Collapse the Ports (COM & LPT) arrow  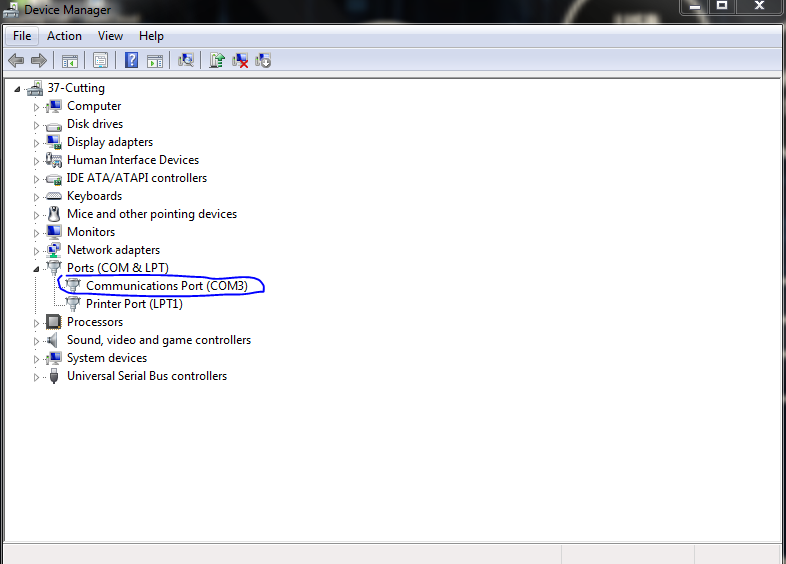pos(36,269)
